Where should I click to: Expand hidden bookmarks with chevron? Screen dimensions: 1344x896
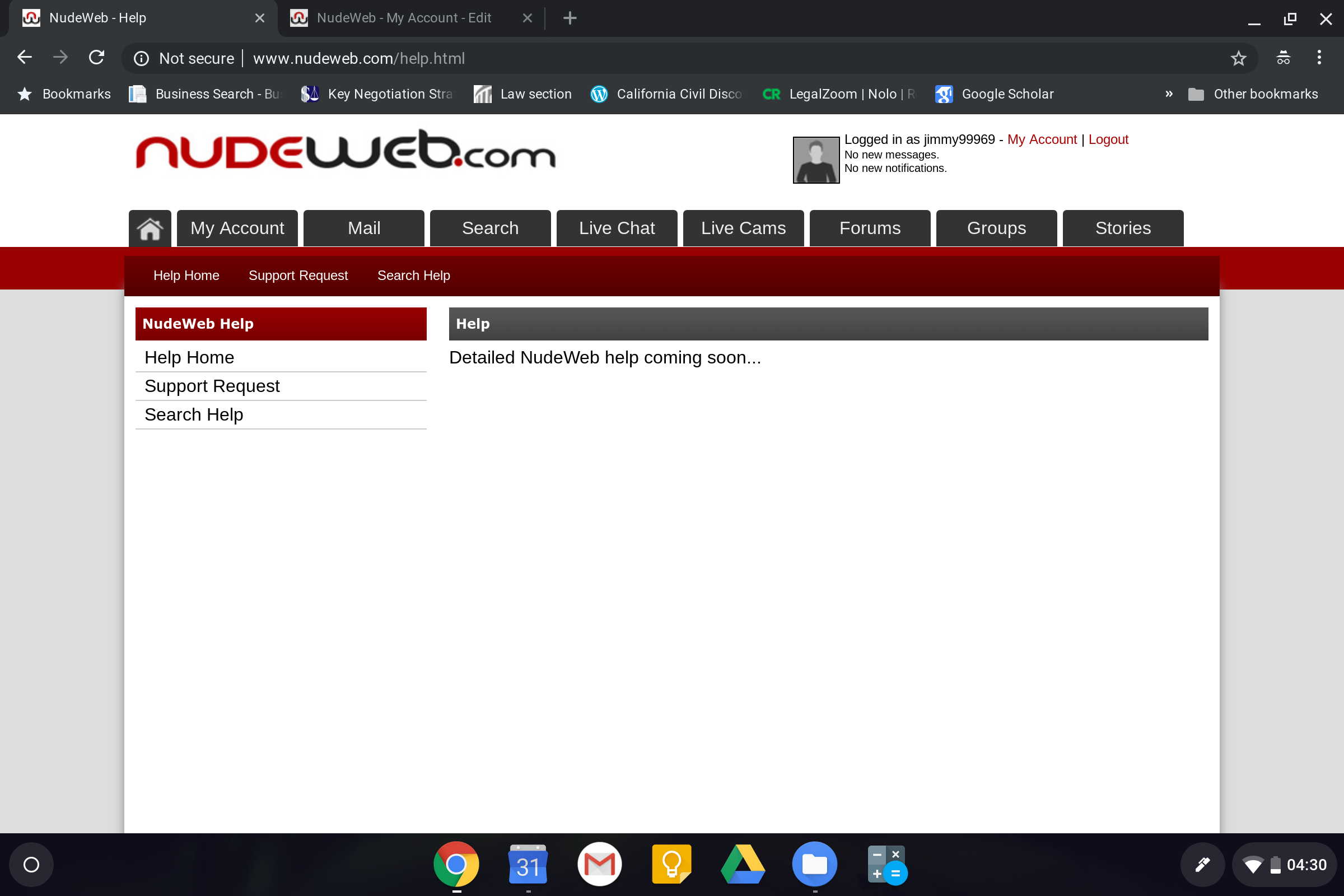coord(1169,94)
